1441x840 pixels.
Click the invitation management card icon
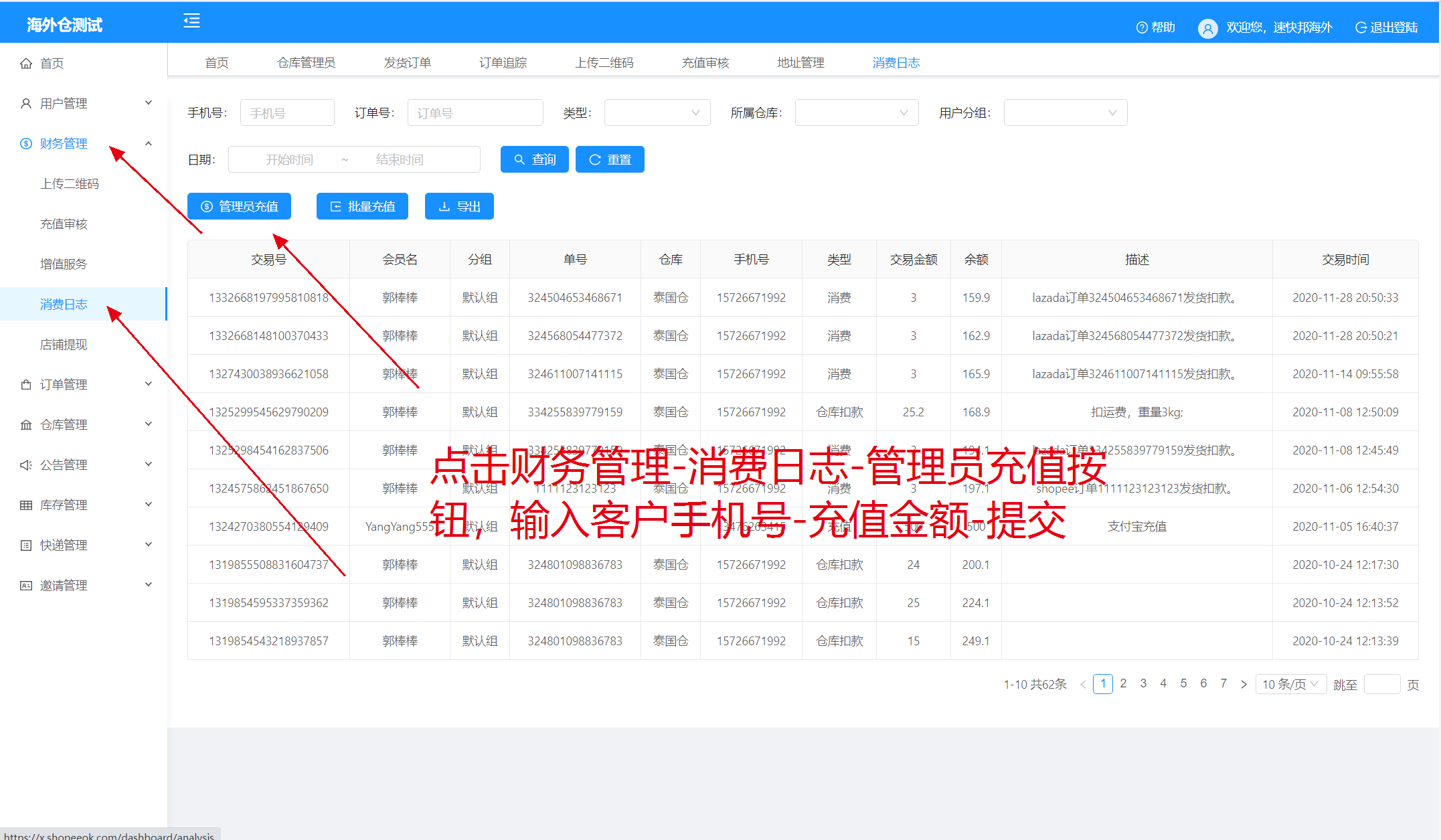(26, 585)
